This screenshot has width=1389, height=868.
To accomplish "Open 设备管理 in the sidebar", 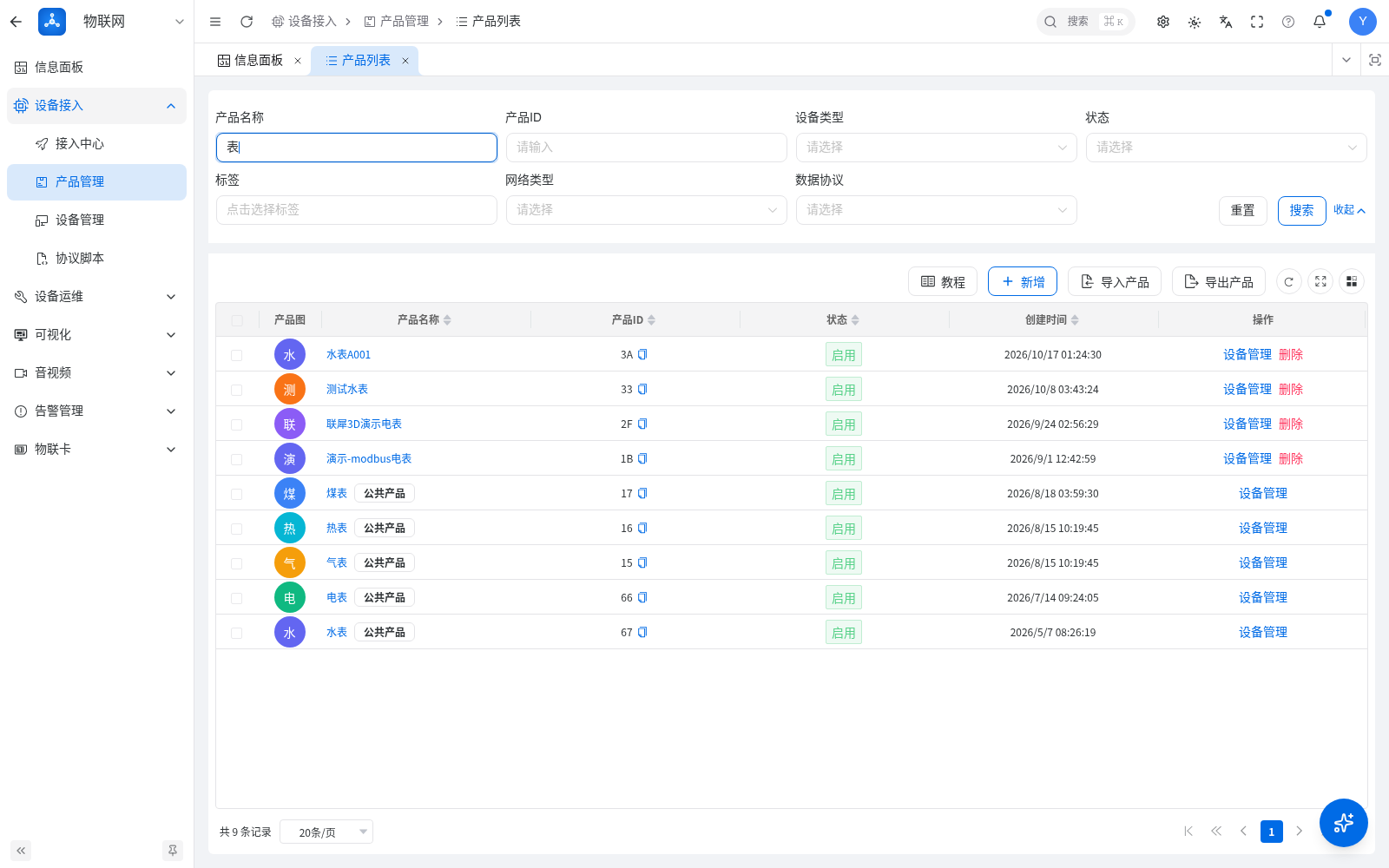I will tap(96, 220).
